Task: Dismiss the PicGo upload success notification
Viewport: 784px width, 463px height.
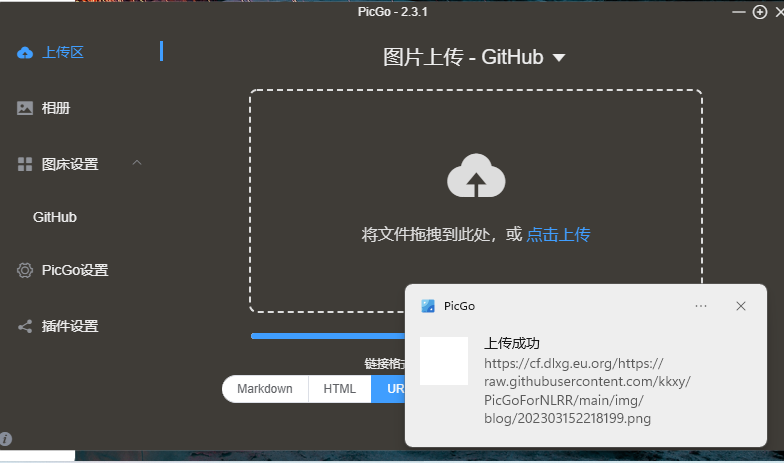Action: (x=741, y=306)
